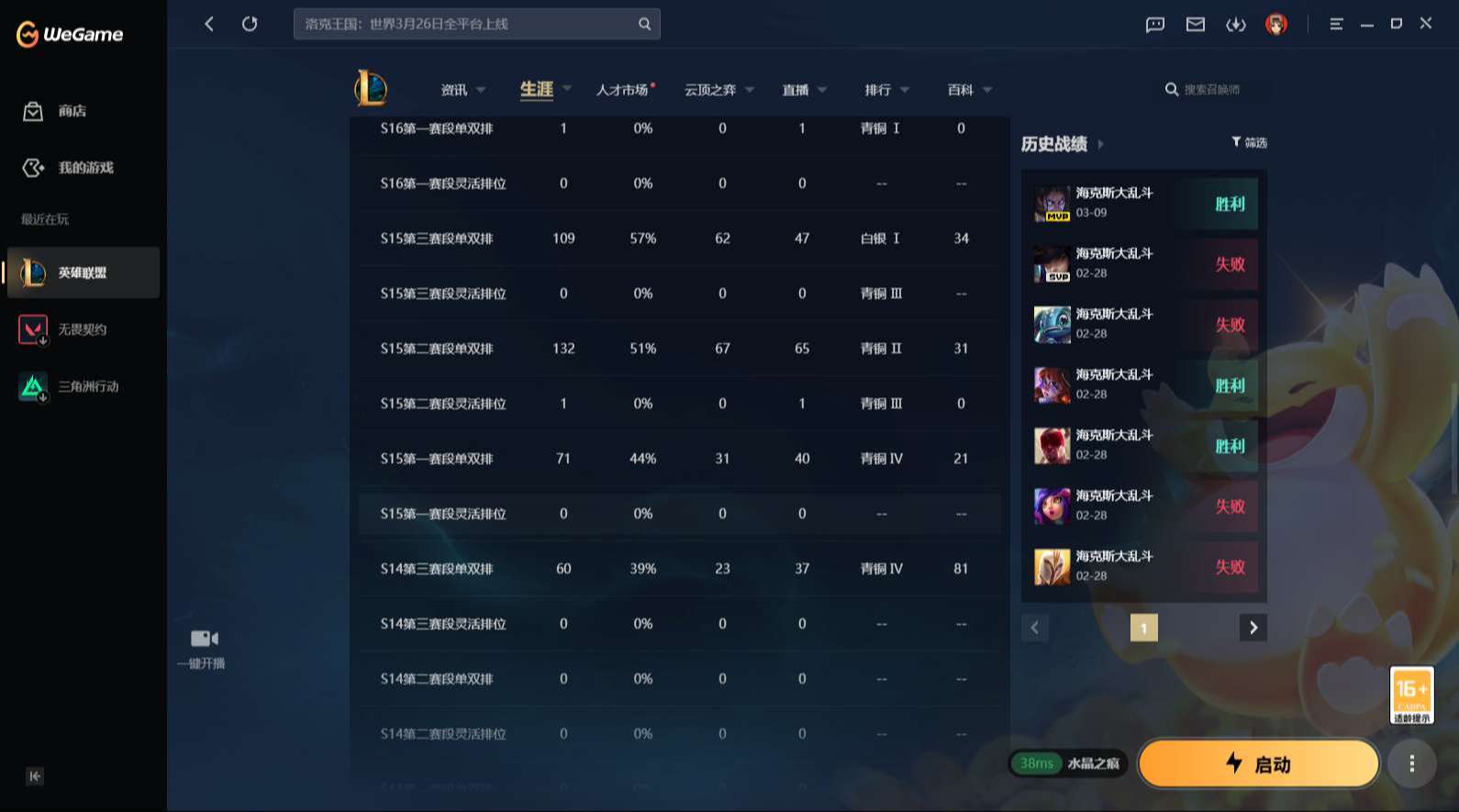Screen dimensions: 1459x812
Task: Click the 搜索召唤师 search field
Action: pos(1211,90)
